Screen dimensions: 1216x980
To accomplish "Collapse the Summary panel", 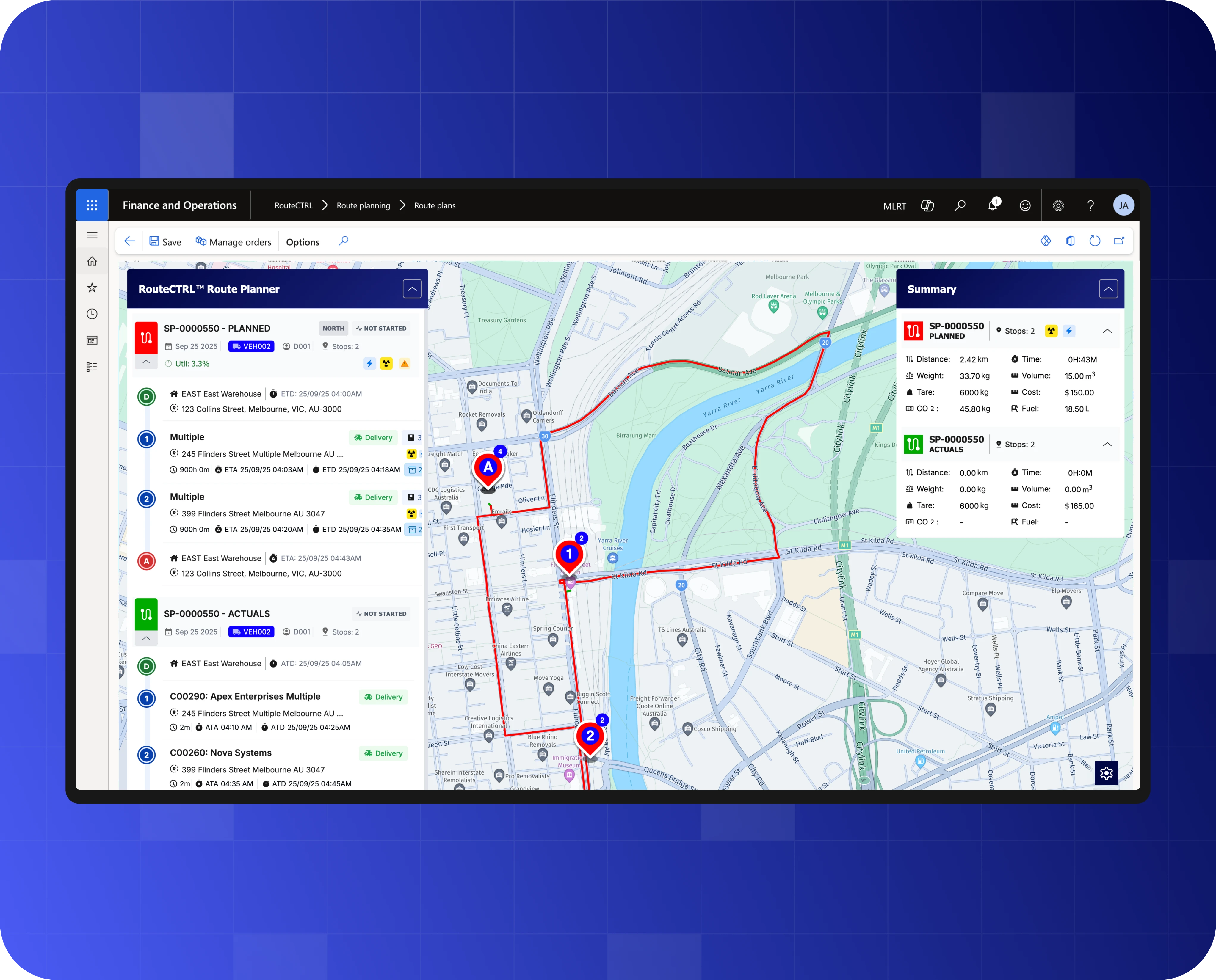I will (1108, 289).
